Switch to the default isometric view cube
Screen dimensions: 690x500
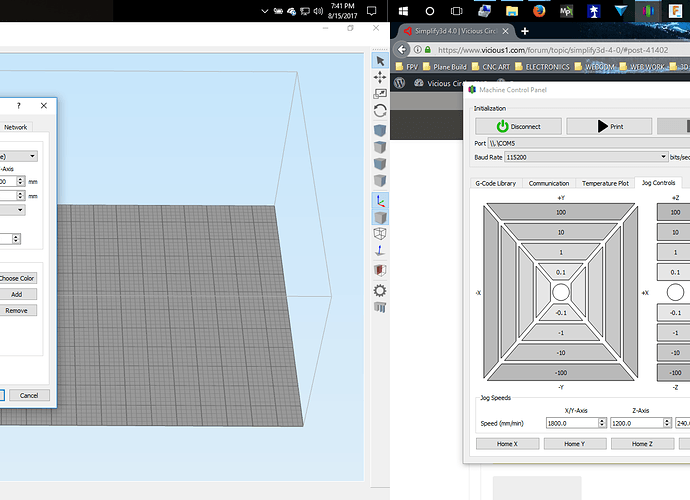tap(380, 130)
